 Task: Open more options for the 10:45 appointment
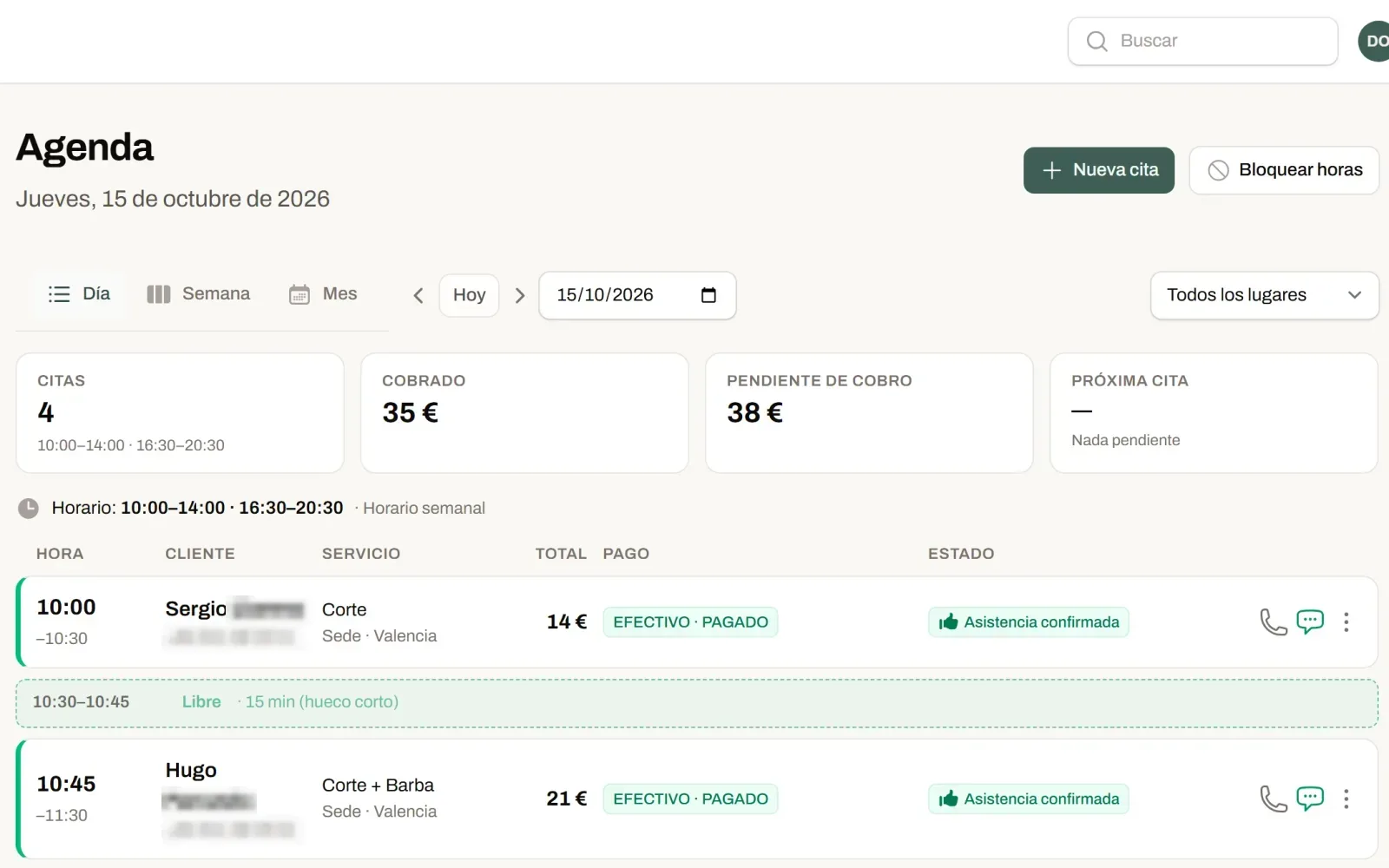(1346, 799)
